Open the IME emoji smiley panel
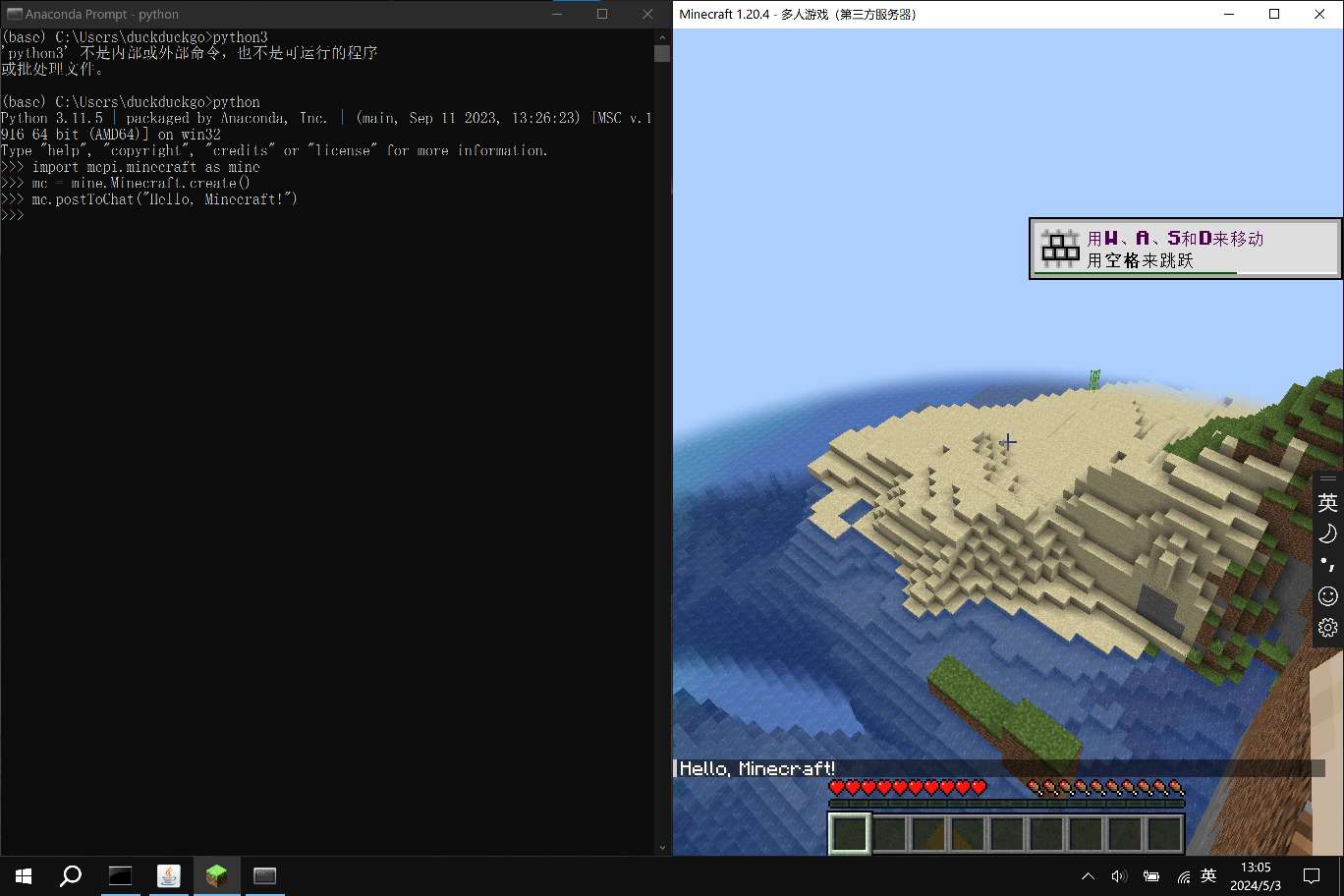 (x=1328, y=596)
